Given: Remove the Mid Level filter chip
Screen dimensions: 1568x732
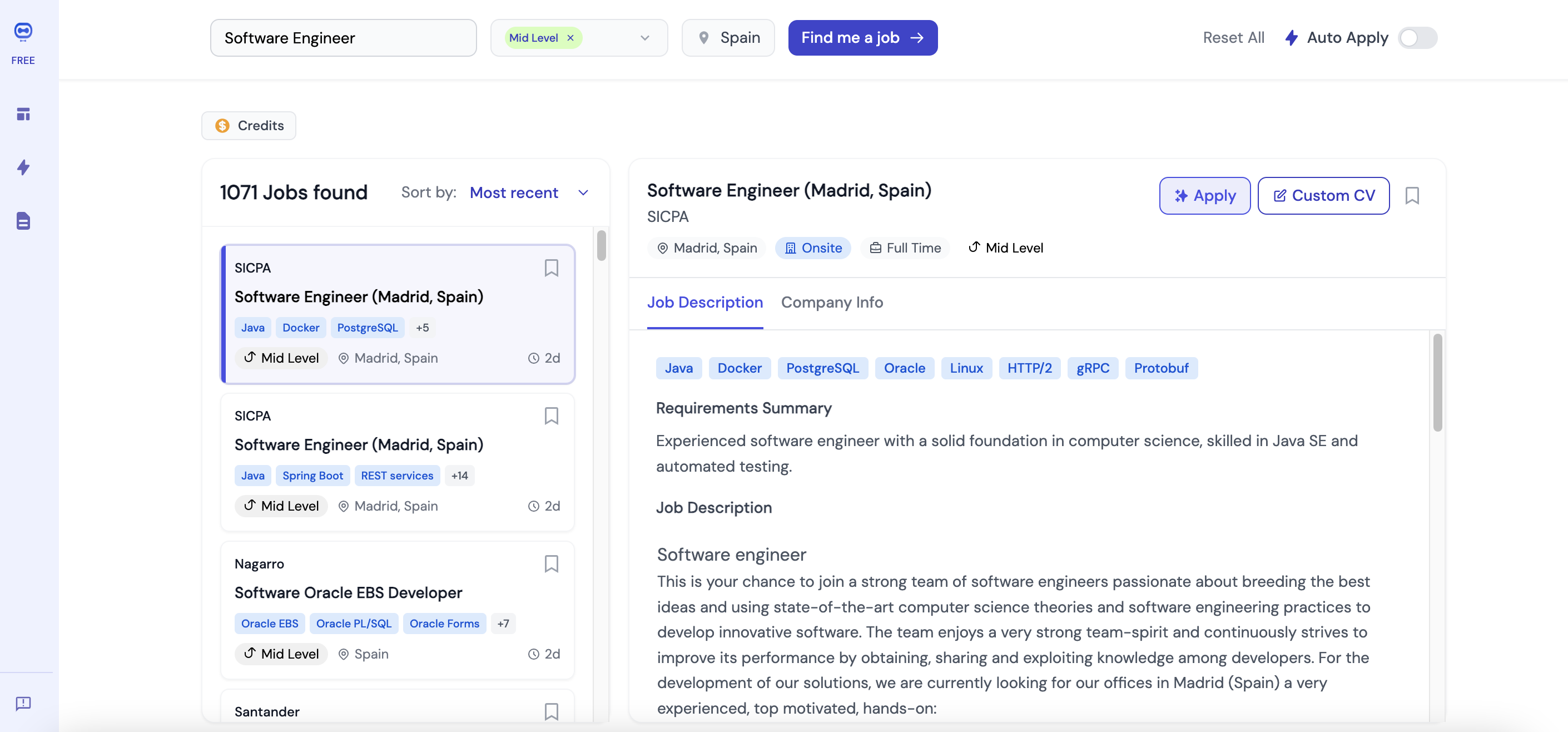Looking at the screenshot, I should click(x=570, y=38).
